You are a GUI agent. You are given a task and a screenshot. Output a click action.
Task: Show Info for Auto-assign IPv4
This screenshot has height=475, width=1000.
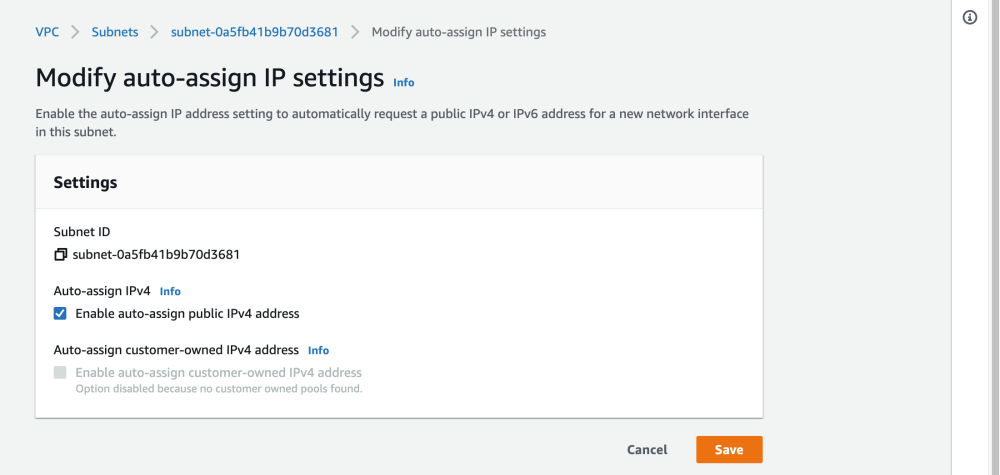click(x=170, y=292)
